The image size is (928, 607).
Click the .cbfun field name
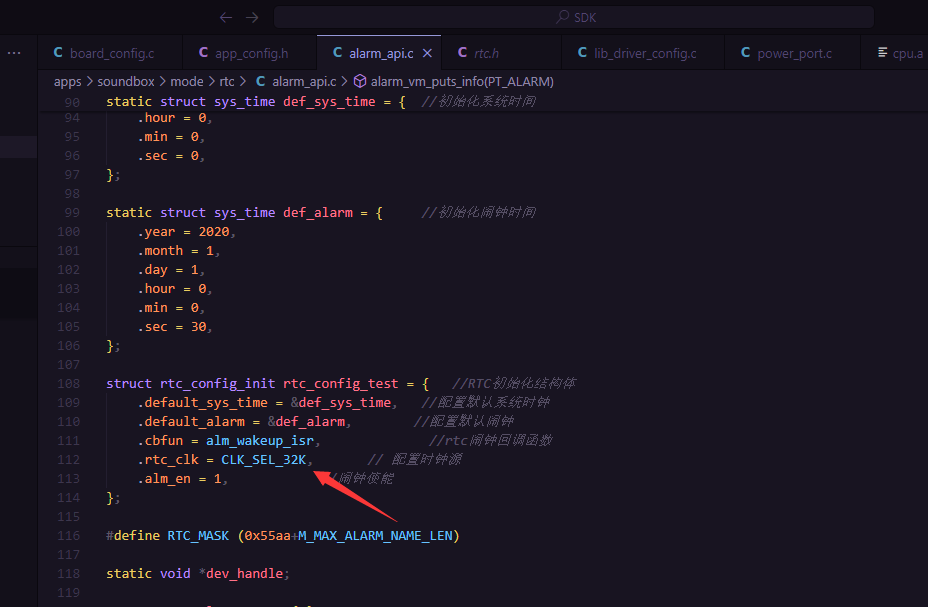tap(160, 441)
